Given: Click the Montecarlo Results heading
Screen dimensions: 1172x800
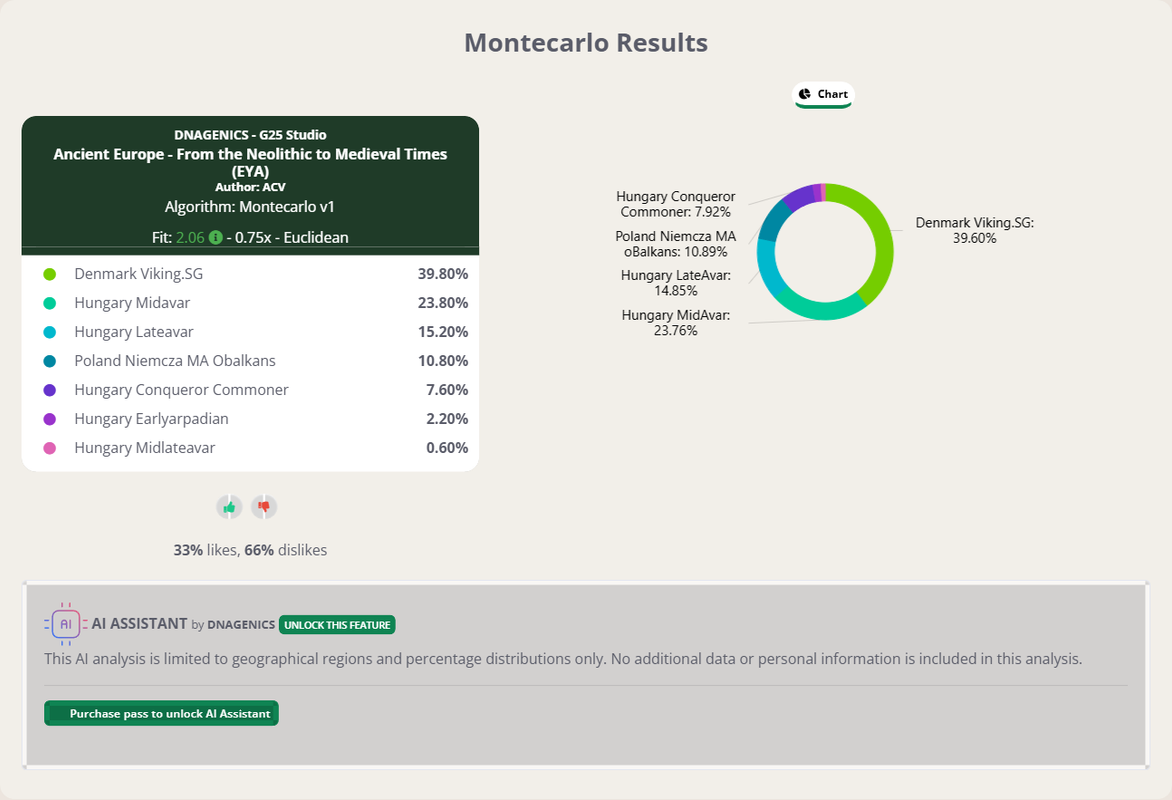Looking at the screenshot, I should pos(586,43).
